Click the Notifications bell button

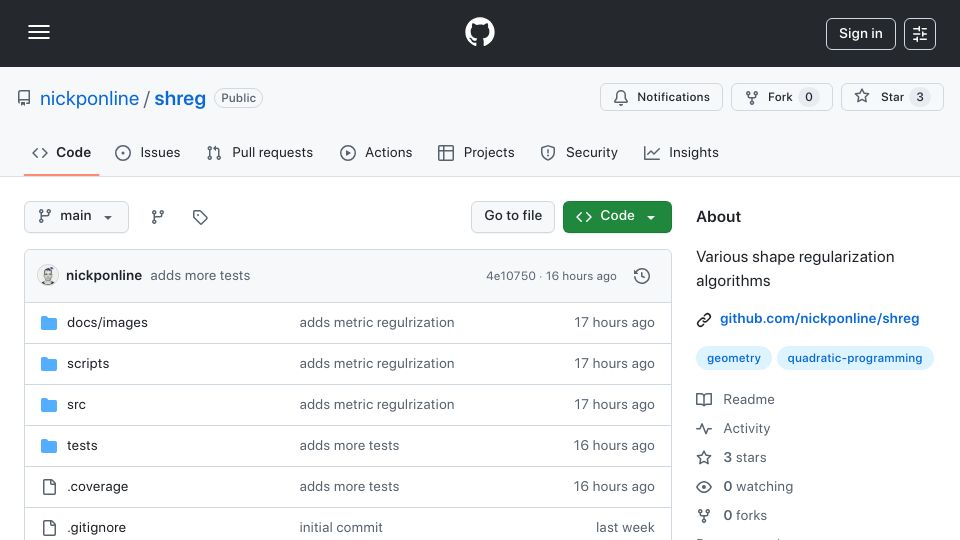[x=661, y=97]
